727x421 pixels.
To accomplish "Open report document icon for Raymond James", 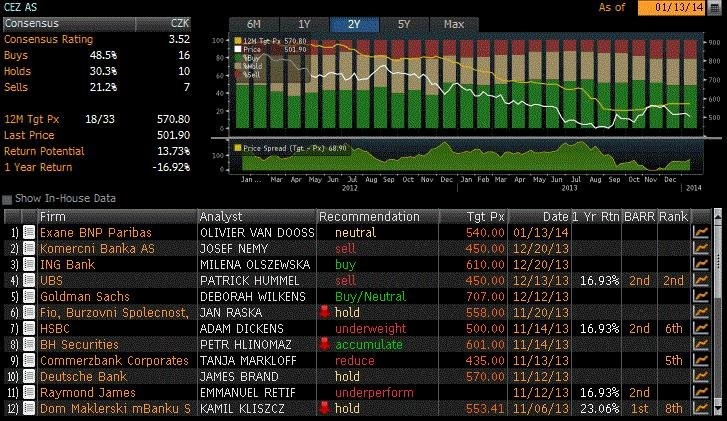I will [29, 392].
